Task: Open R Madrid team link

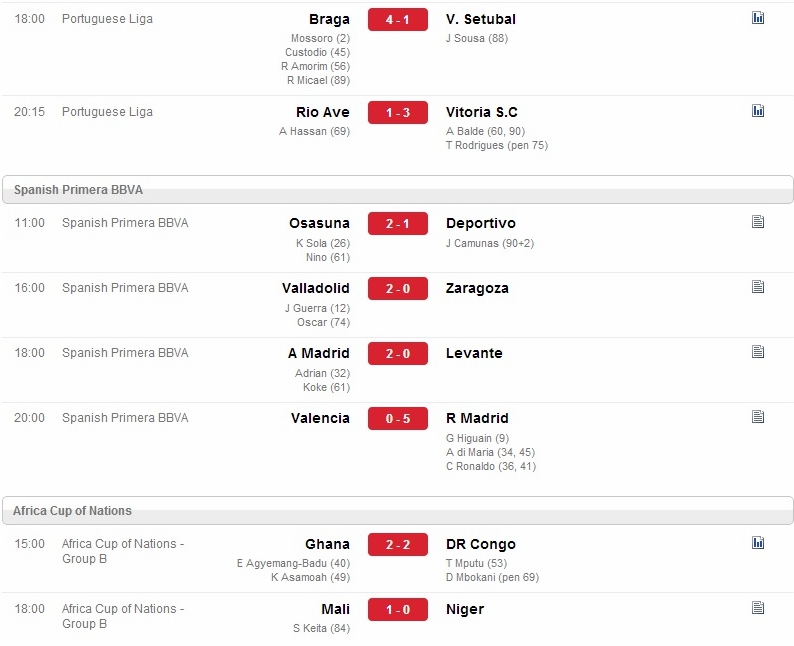Action: (477, 418)
